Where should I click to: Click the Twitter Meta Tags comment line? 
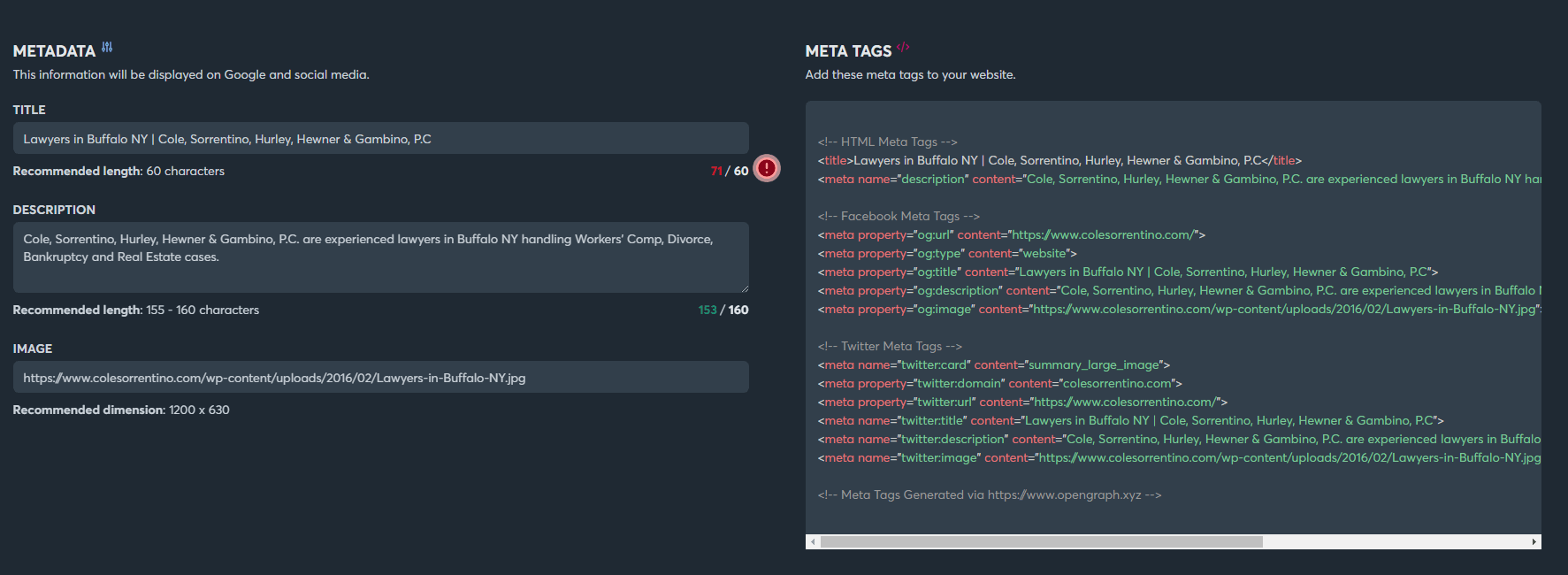(x=890, y=346)
